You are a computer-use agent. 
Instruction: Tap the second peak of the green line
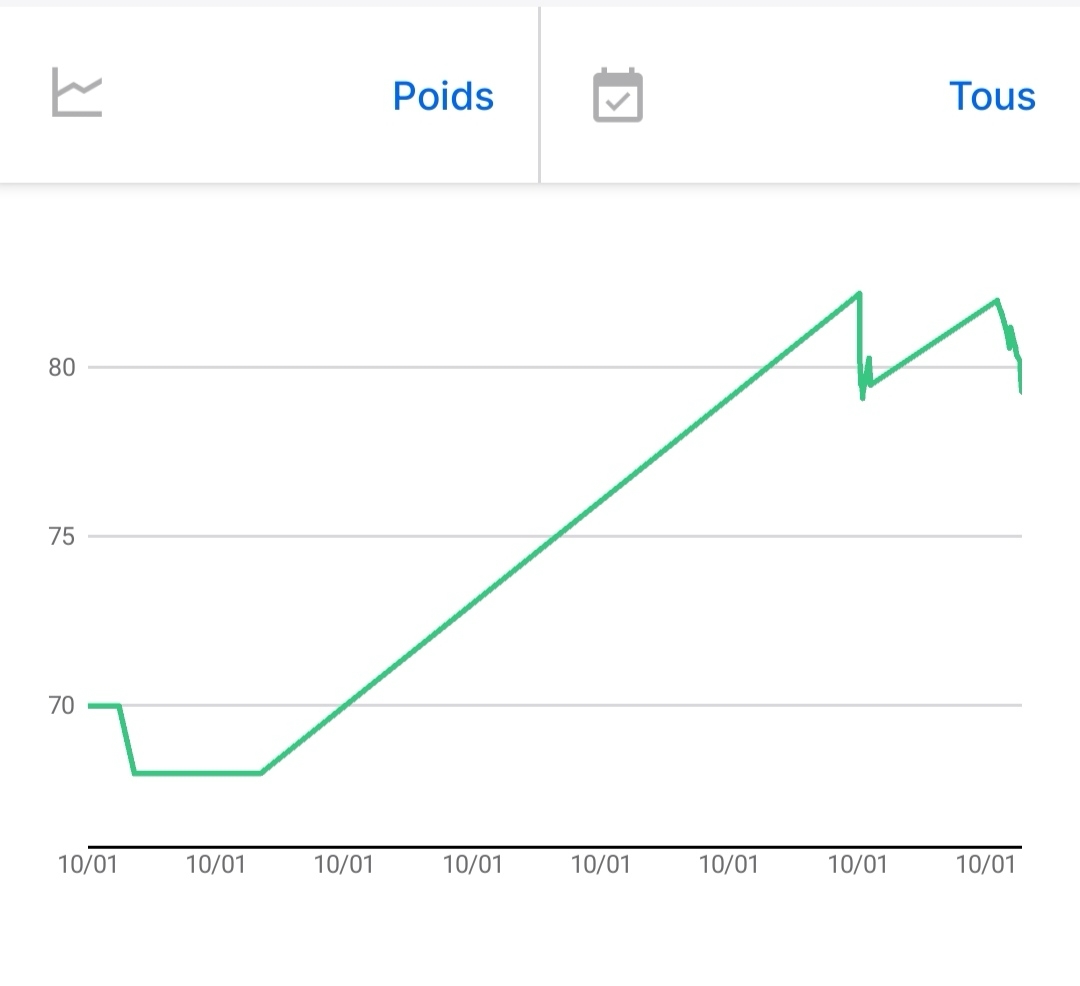click(x=997, y=300)
